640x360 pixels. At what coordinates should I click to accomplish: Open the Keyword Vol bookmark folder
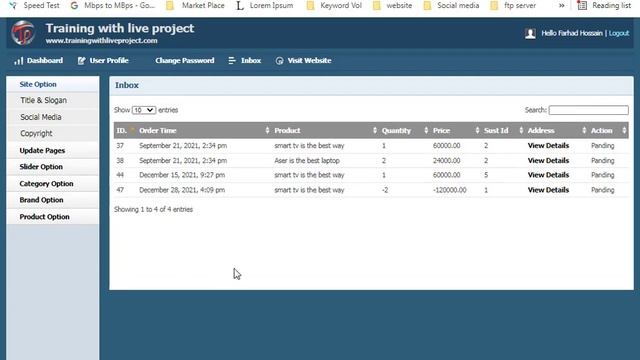pyautogui.click(x=311, y=6)
